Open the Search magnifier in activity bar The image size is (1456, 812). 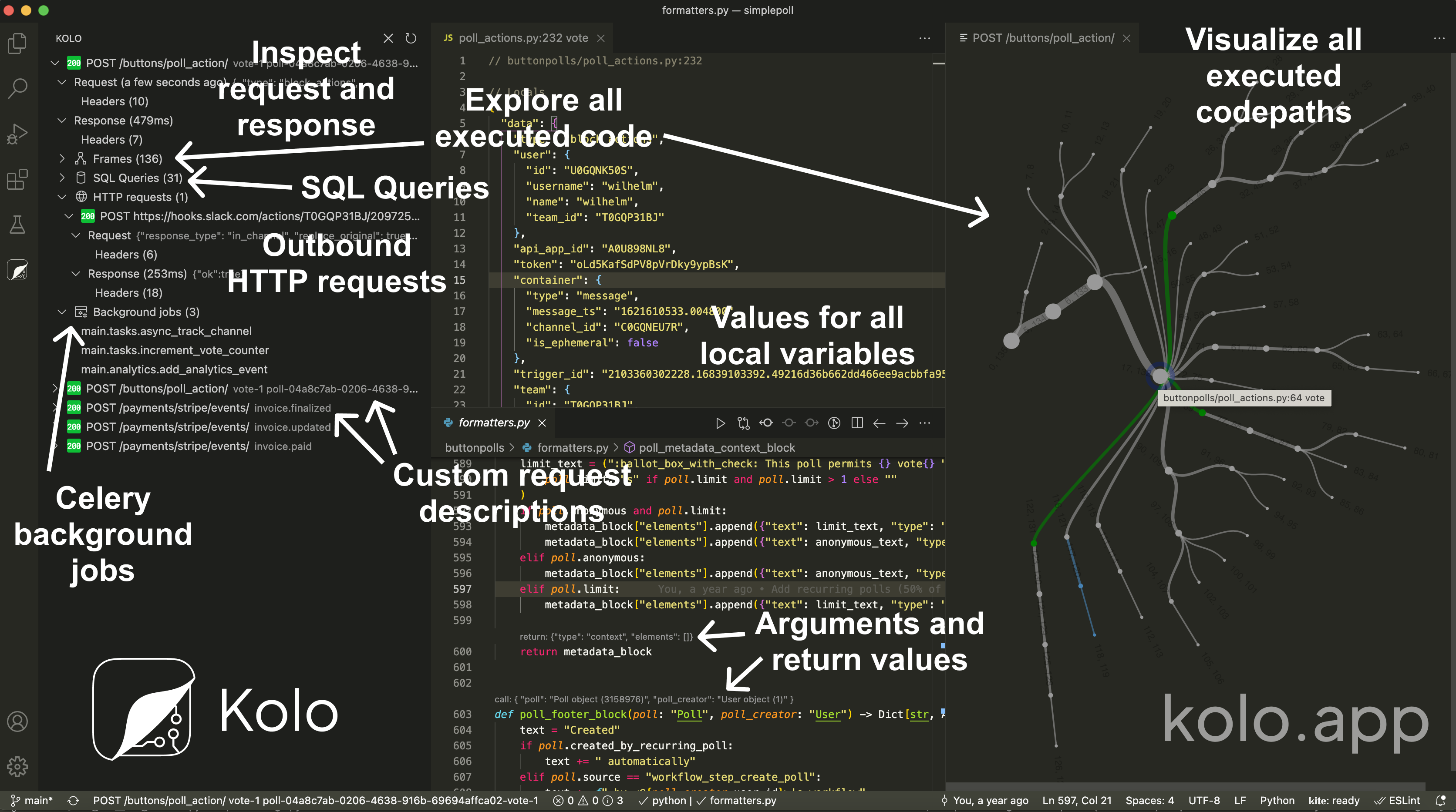17,88
